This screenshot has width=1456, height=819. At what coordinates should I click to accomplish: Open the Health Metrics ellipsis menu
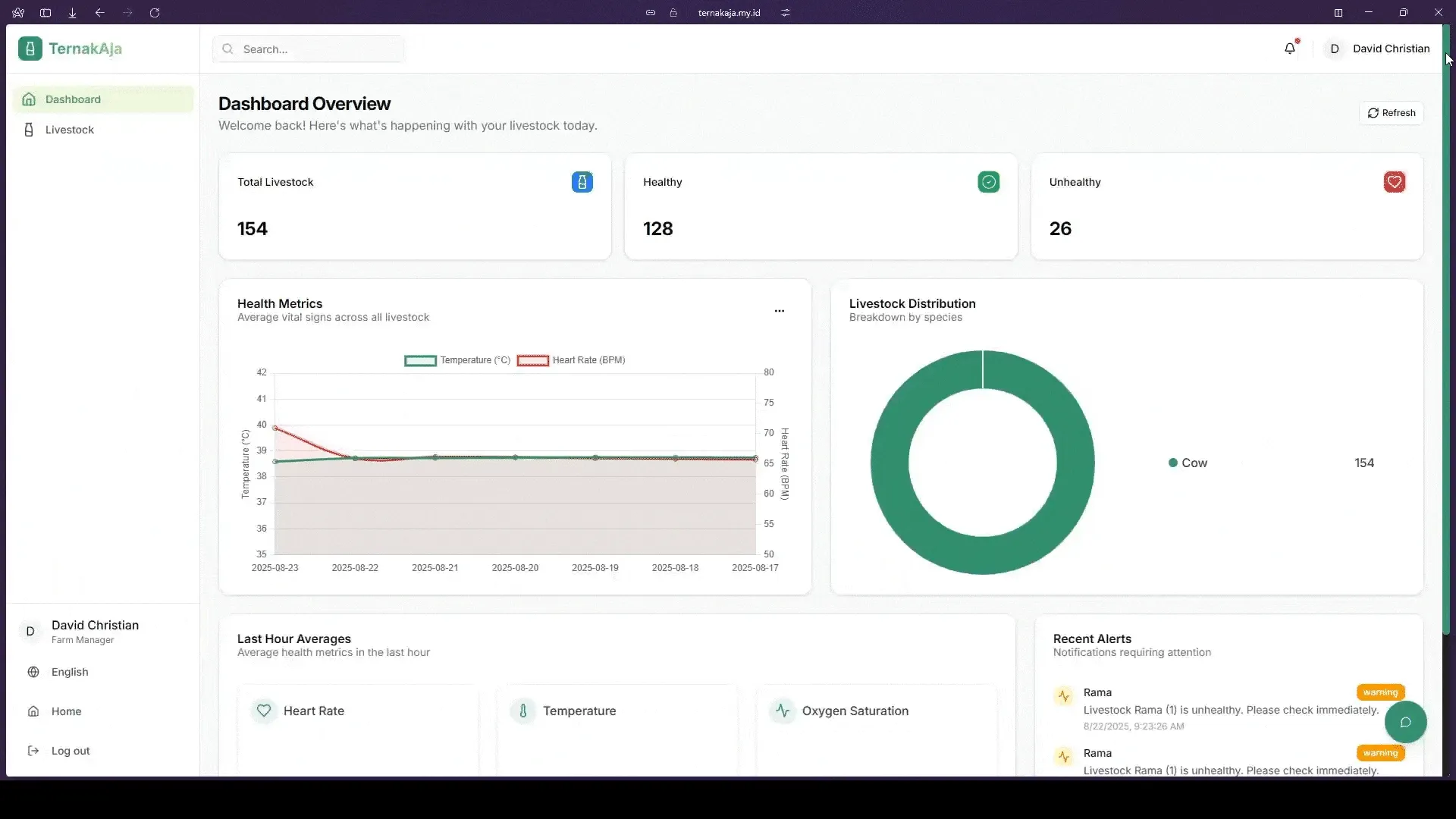(780, 311)
